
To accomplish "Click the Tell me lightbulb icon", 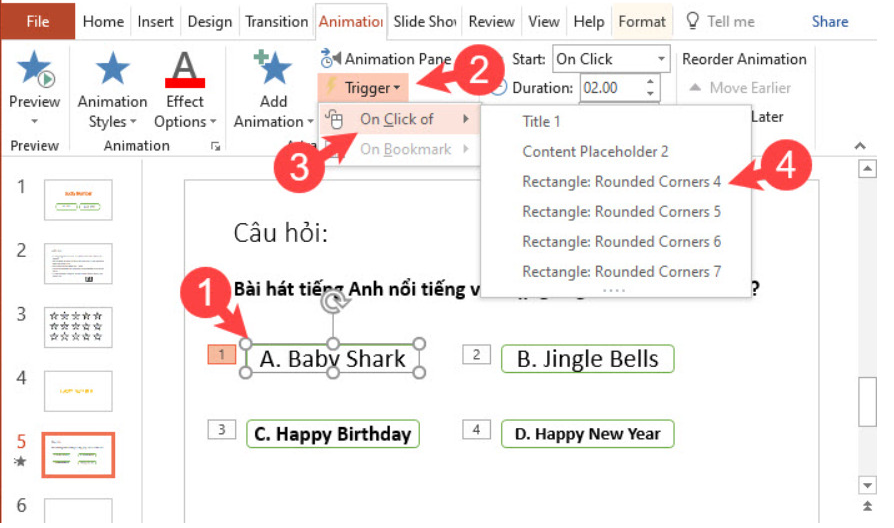I will (x=692, y=21).
